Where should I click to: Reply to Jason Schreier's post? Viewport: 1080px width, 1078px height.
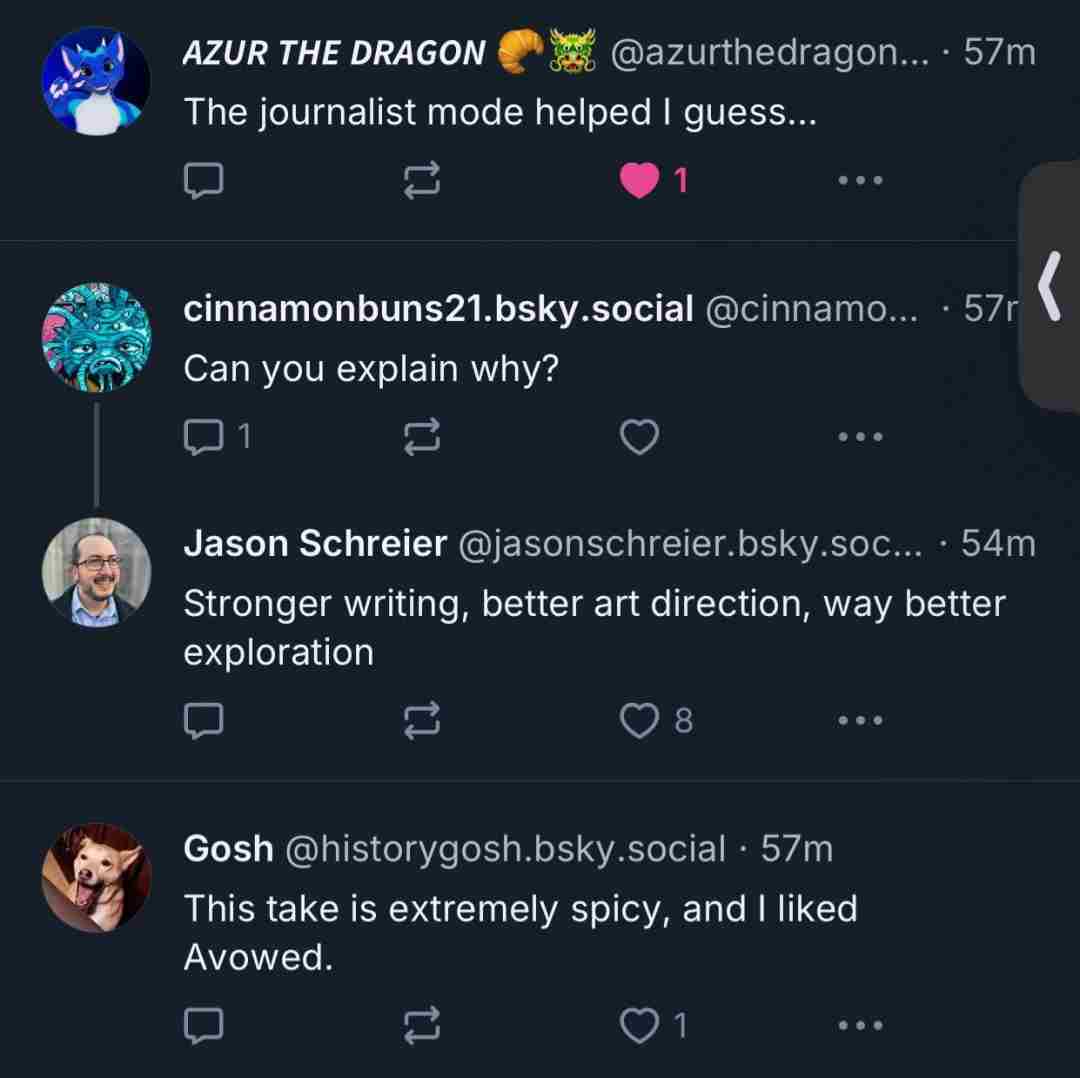[x=204, y=719]
